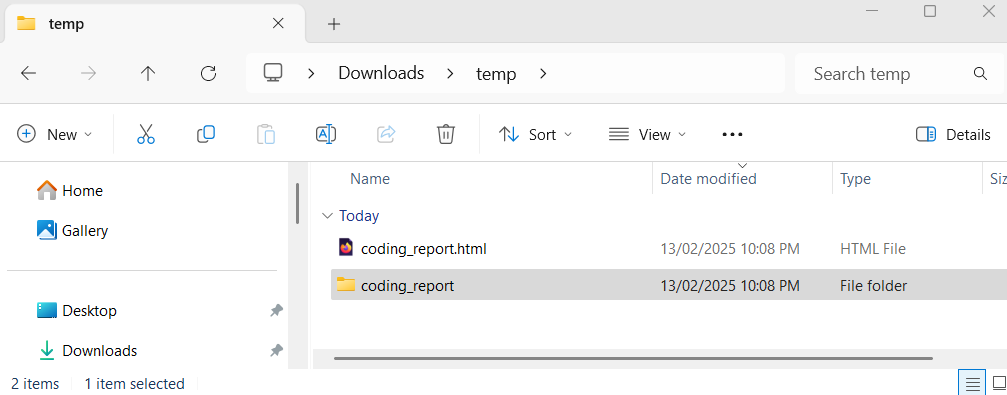Toggle the Details pane
Image resolution: width=1007 pixels, height=395 pixels.
953,134
